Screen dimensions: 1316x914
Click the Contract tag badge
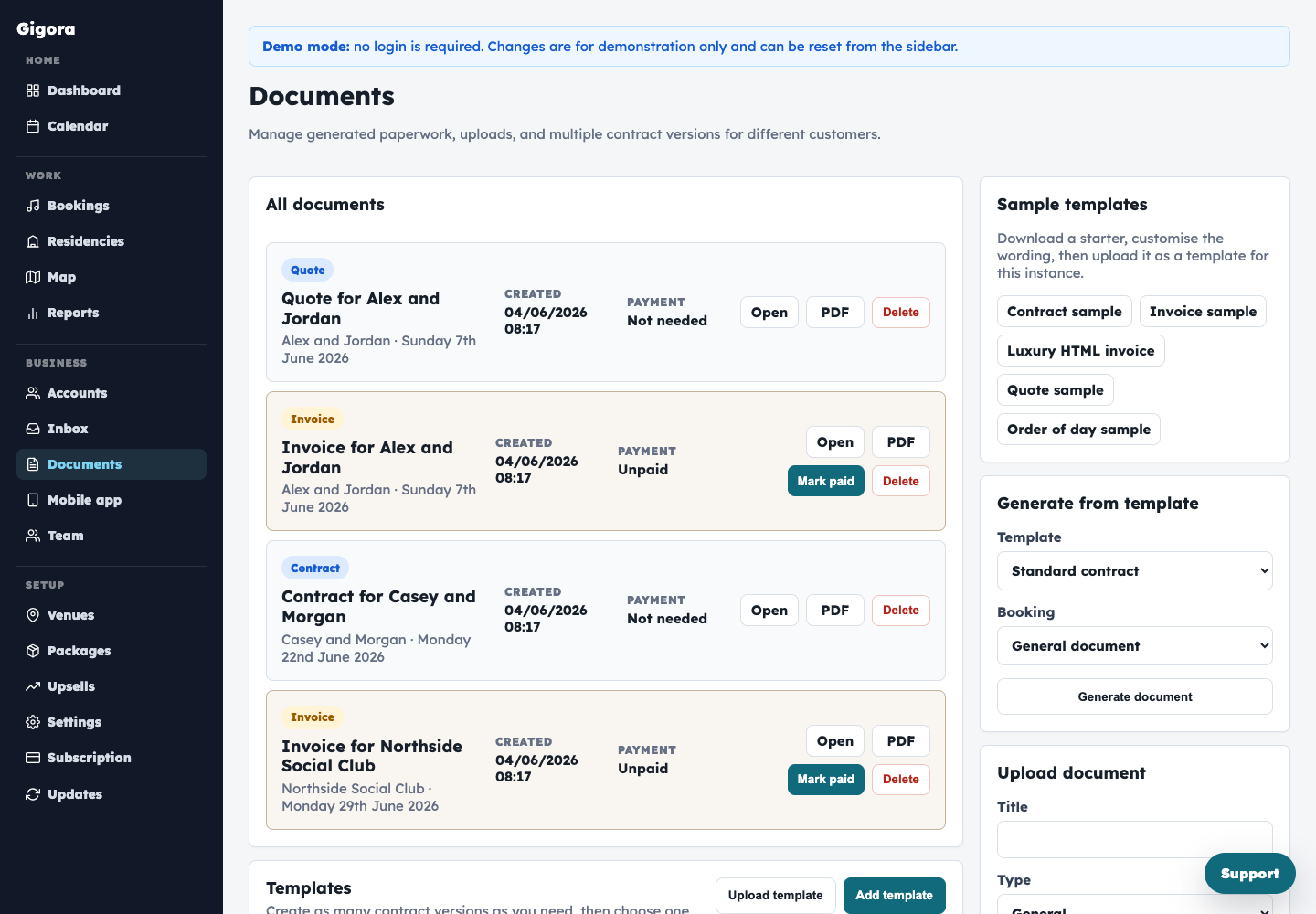(315, 569)
